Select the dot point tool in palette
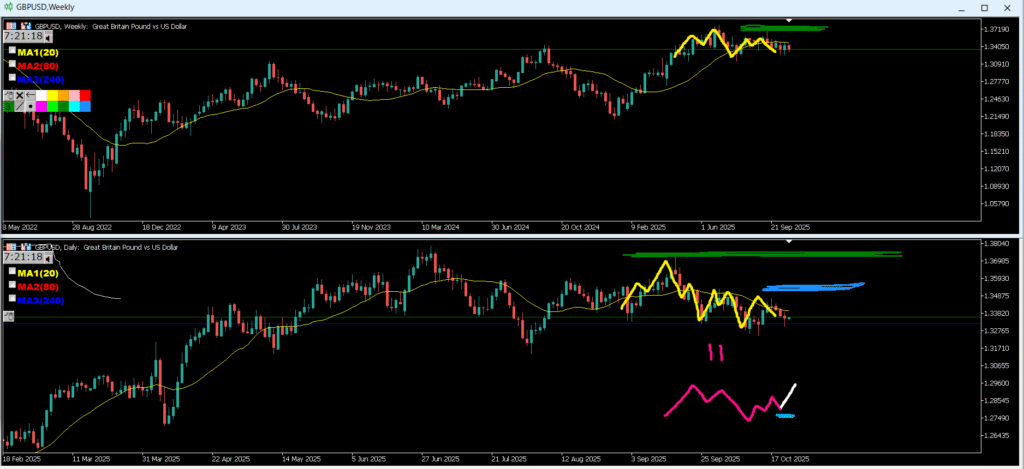 point(31,106)
